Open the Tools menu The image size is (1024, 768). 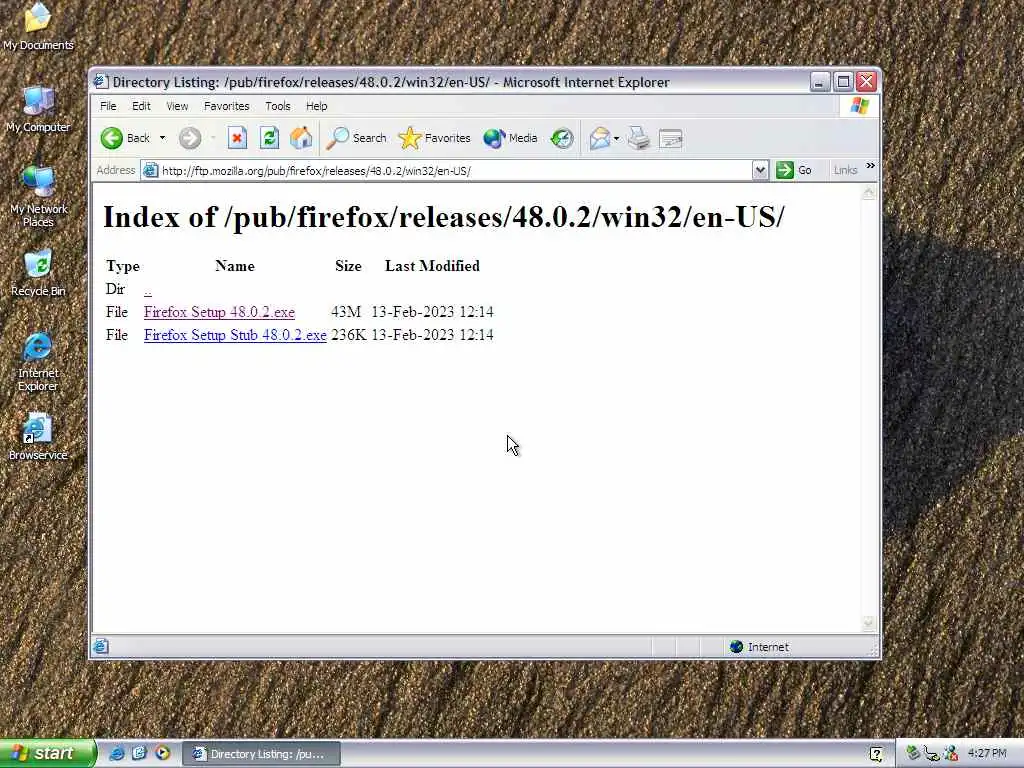click(x=278, y=106)
